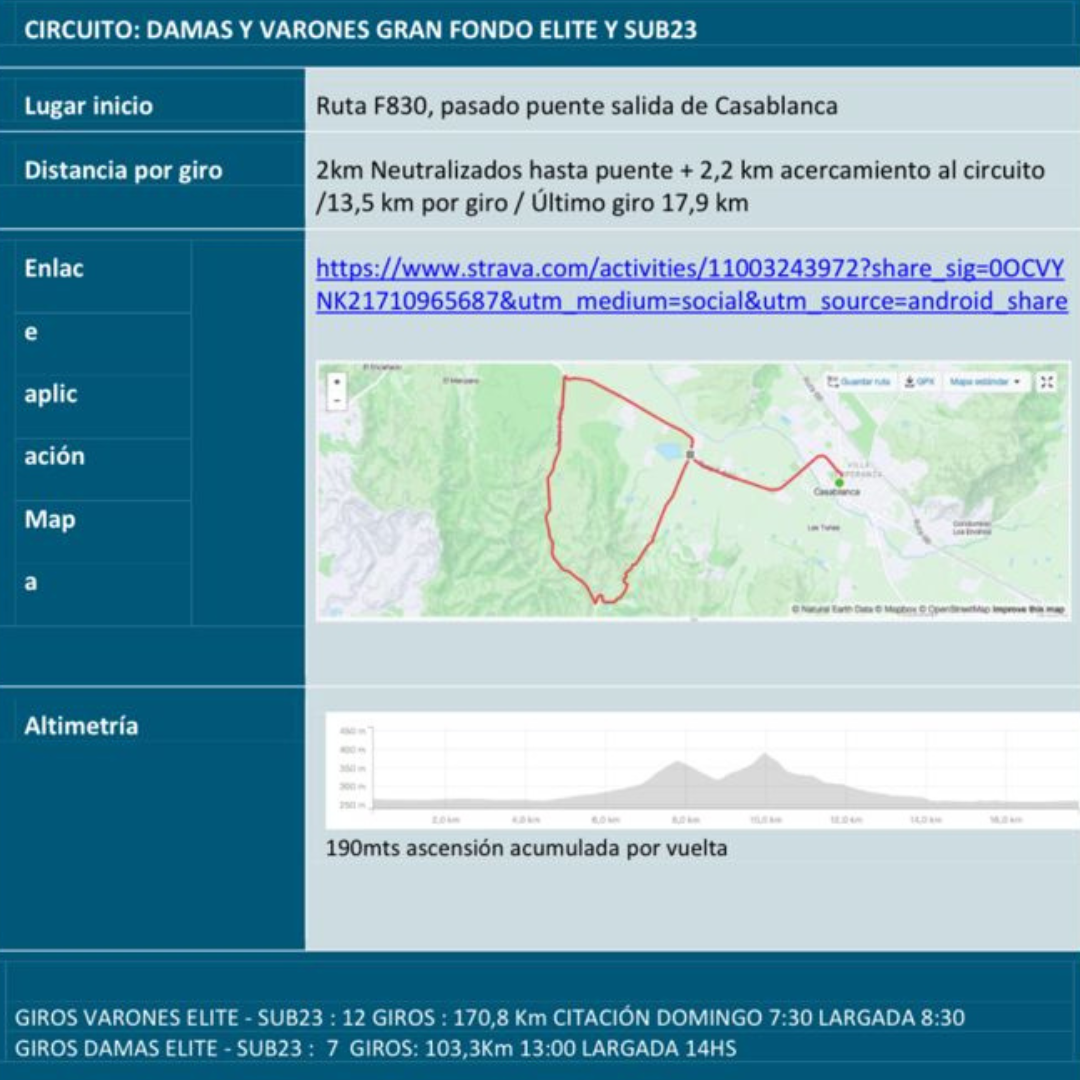The image size is (1080, 1080).
Task: Click the highest peak on the elevation chart
Action: [x=766, y=757]
